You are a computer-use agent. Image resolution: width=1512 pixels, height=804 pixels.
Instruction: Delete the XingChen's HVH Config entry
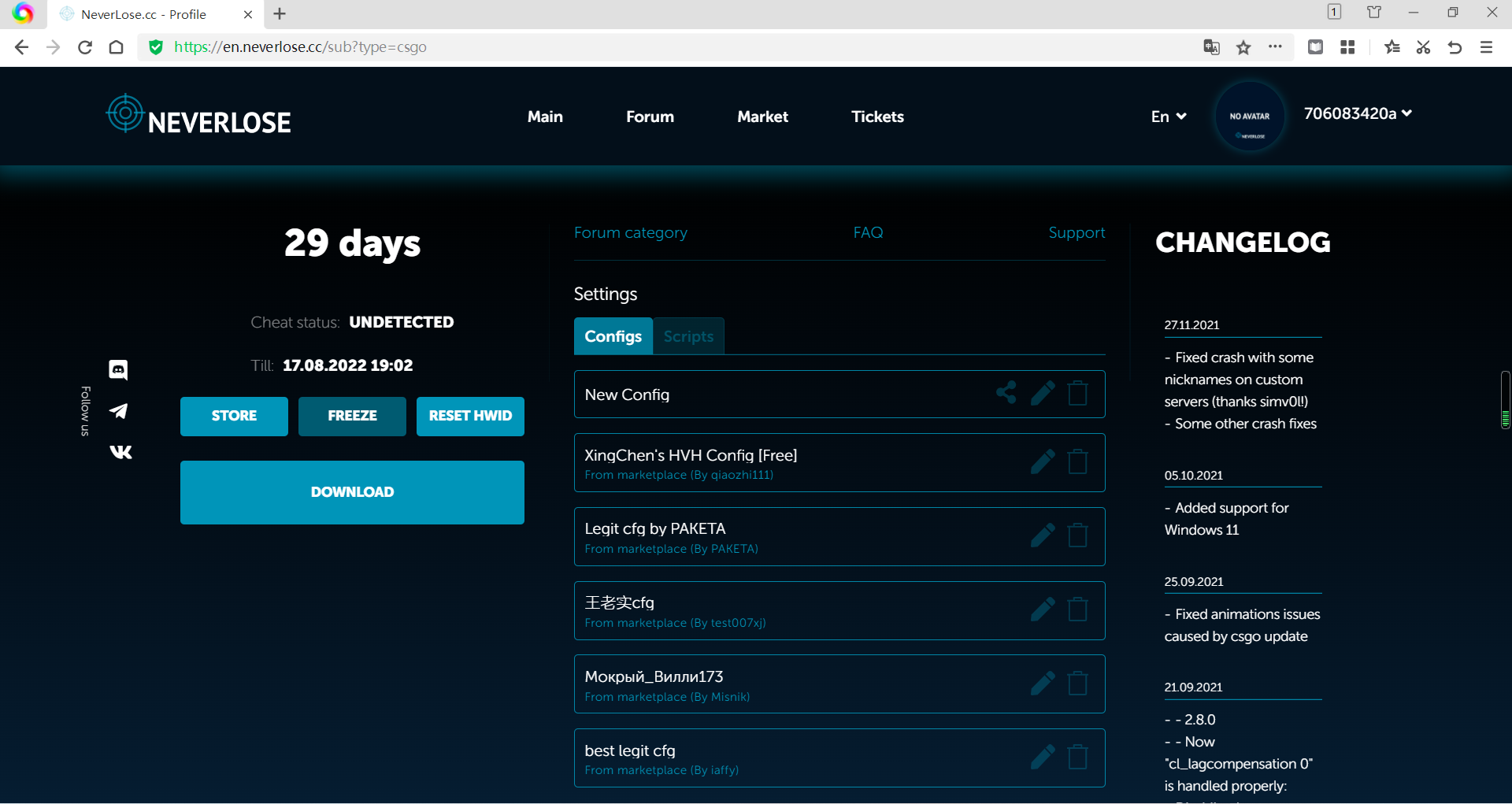coord(1077,462)
